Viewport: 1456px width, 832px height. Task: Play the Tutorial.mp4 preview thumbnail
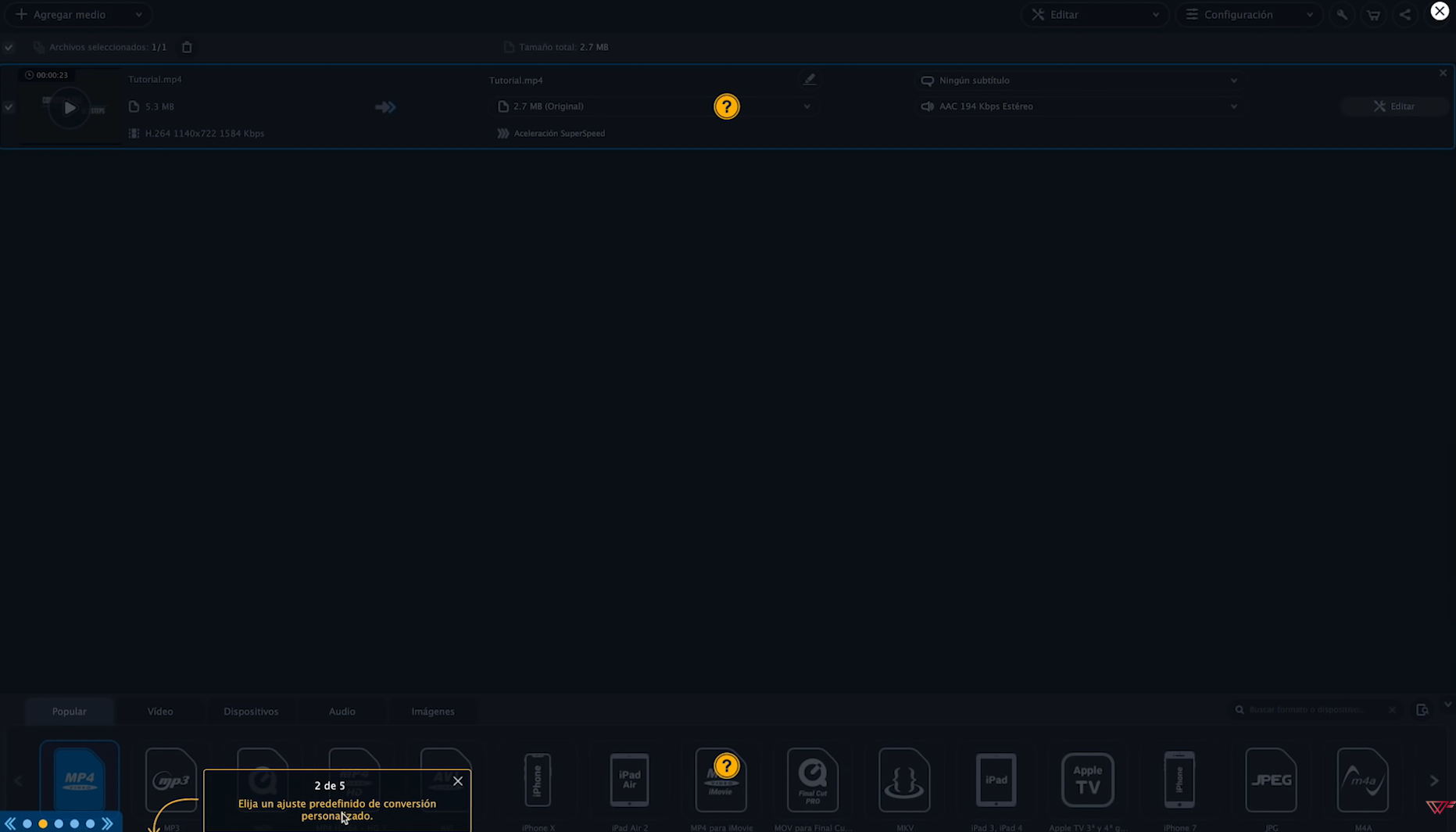(70, 108)
